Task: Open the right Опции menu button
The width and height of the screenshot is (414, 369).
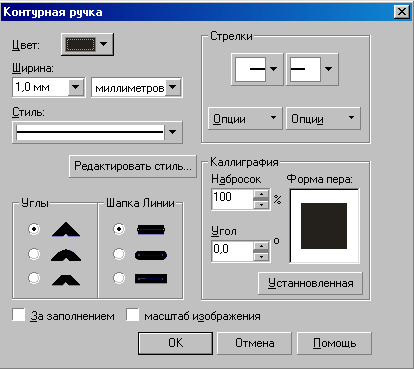Action: point(323,118)
